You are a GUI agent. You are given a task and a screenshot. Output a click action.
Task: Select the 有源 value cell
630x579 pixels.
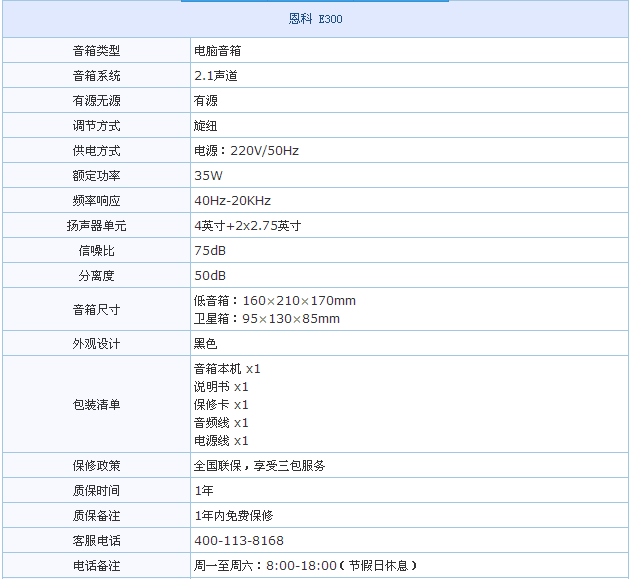pyautogui.click(x=409, y=100)
